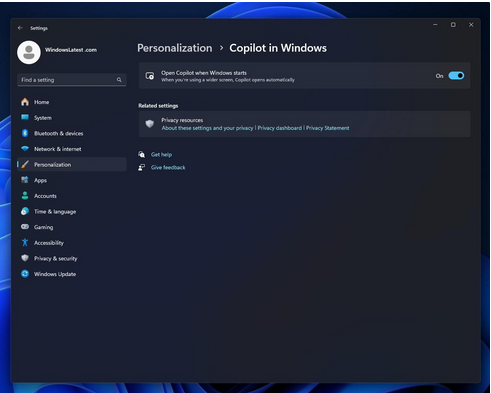The width and height of the screenshot is (491, 393).
Task: Click the Accessibility figure icon
Action: tap(25, 242)
